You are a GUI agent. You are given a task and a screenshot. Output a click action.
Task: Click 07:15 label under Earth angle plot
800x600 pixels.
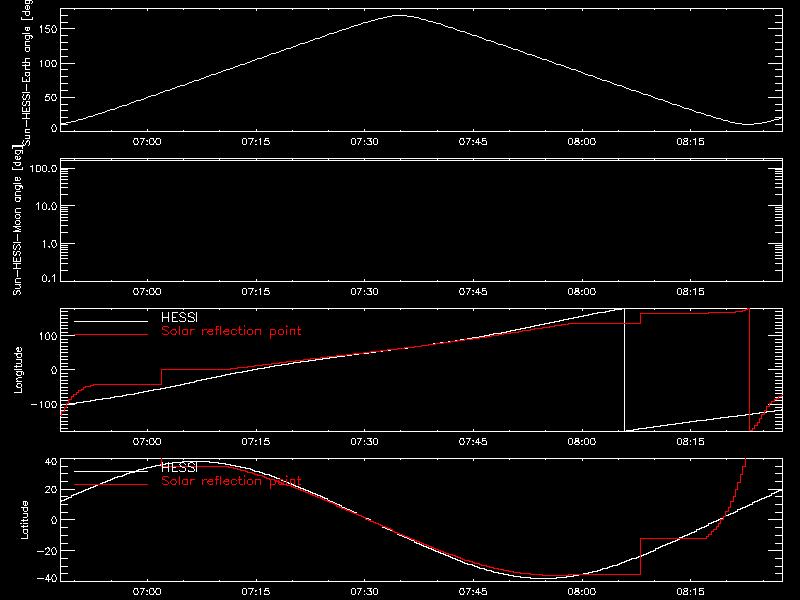coord(256,142)
